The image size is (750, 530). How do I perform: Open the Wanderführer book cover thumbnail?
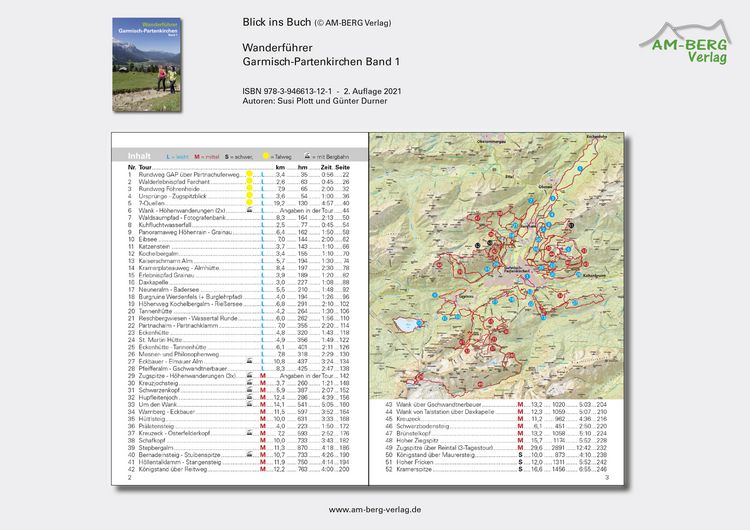coord(147,65)
